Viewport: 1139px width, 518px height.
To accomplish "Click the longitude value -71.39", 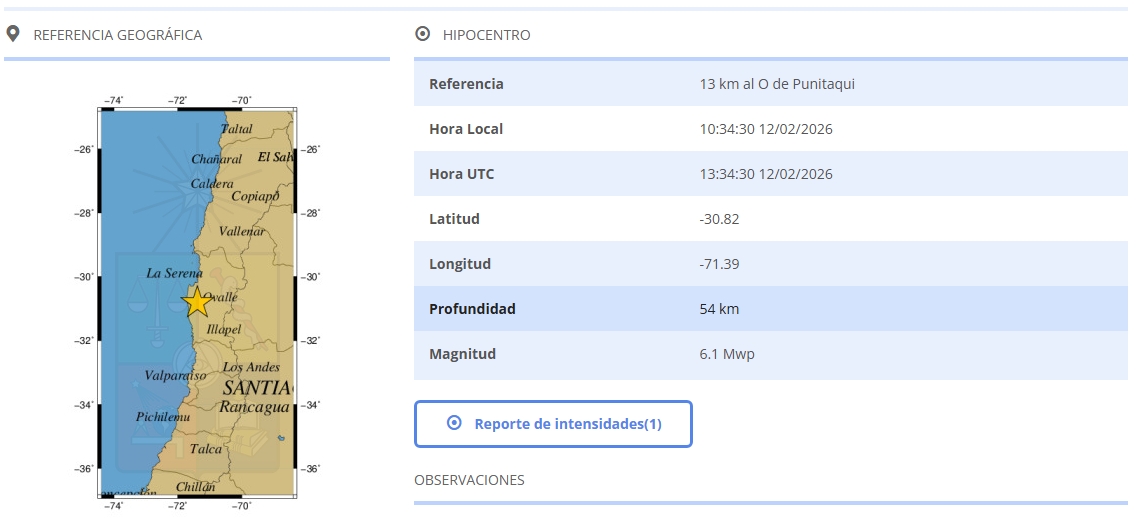I will point(719,264).
